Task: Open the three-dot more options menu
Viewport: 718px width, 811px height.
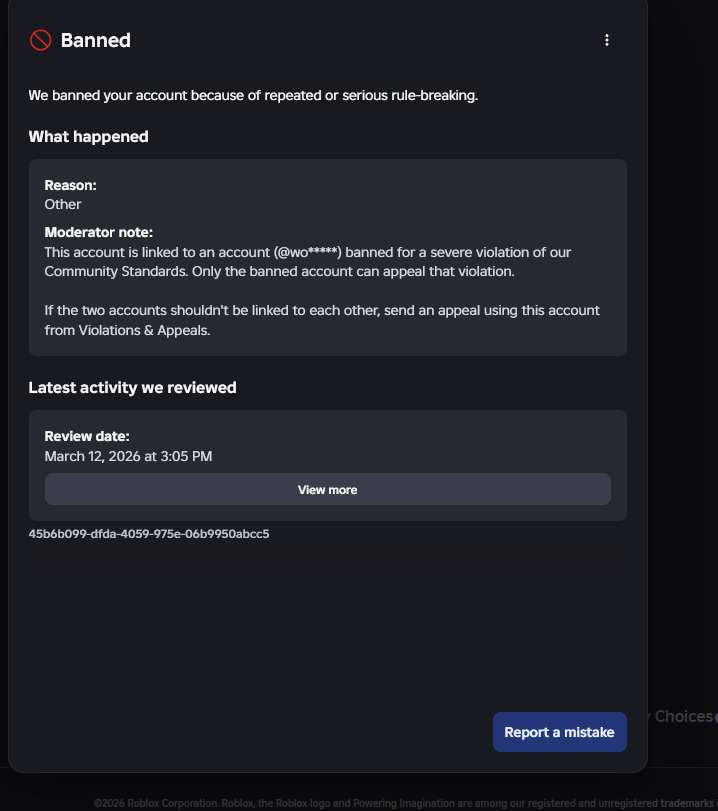Action: (606, 40)
